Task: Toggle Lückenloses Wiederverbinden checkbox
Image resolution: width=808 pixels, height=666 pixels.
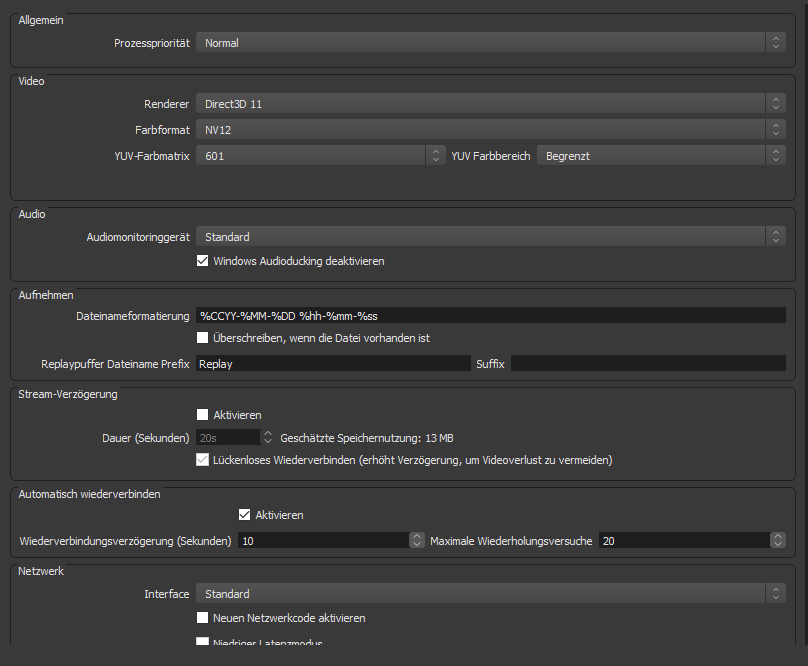Action: click(x=203, y=460)
